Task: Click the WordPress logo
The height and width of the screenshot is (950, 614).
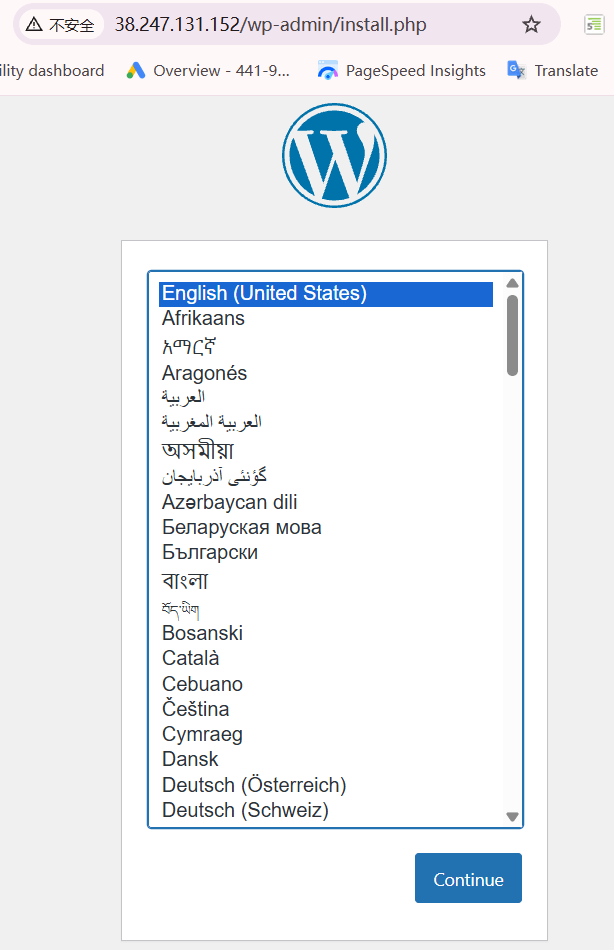Action: pyautogui.click(x=335, y=155)
